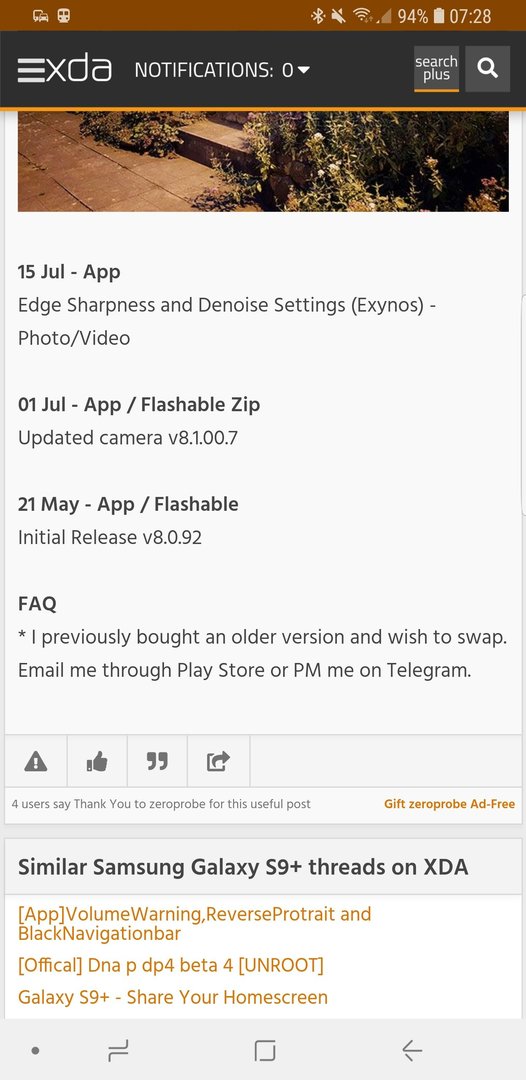
Task: Thank the post with thumbs-up icon
Action: coord(97,761)
